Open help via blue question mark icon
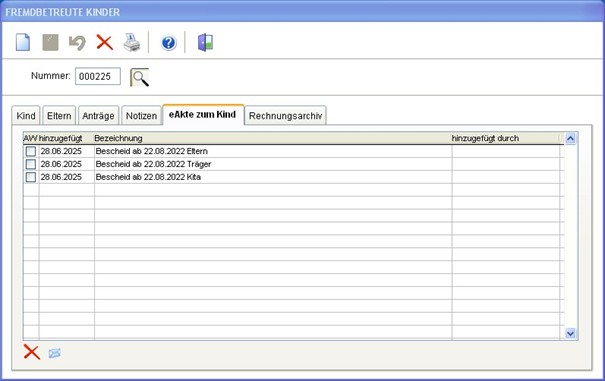The width and height of the screenshot is (605, 381). tap(169, 42)
